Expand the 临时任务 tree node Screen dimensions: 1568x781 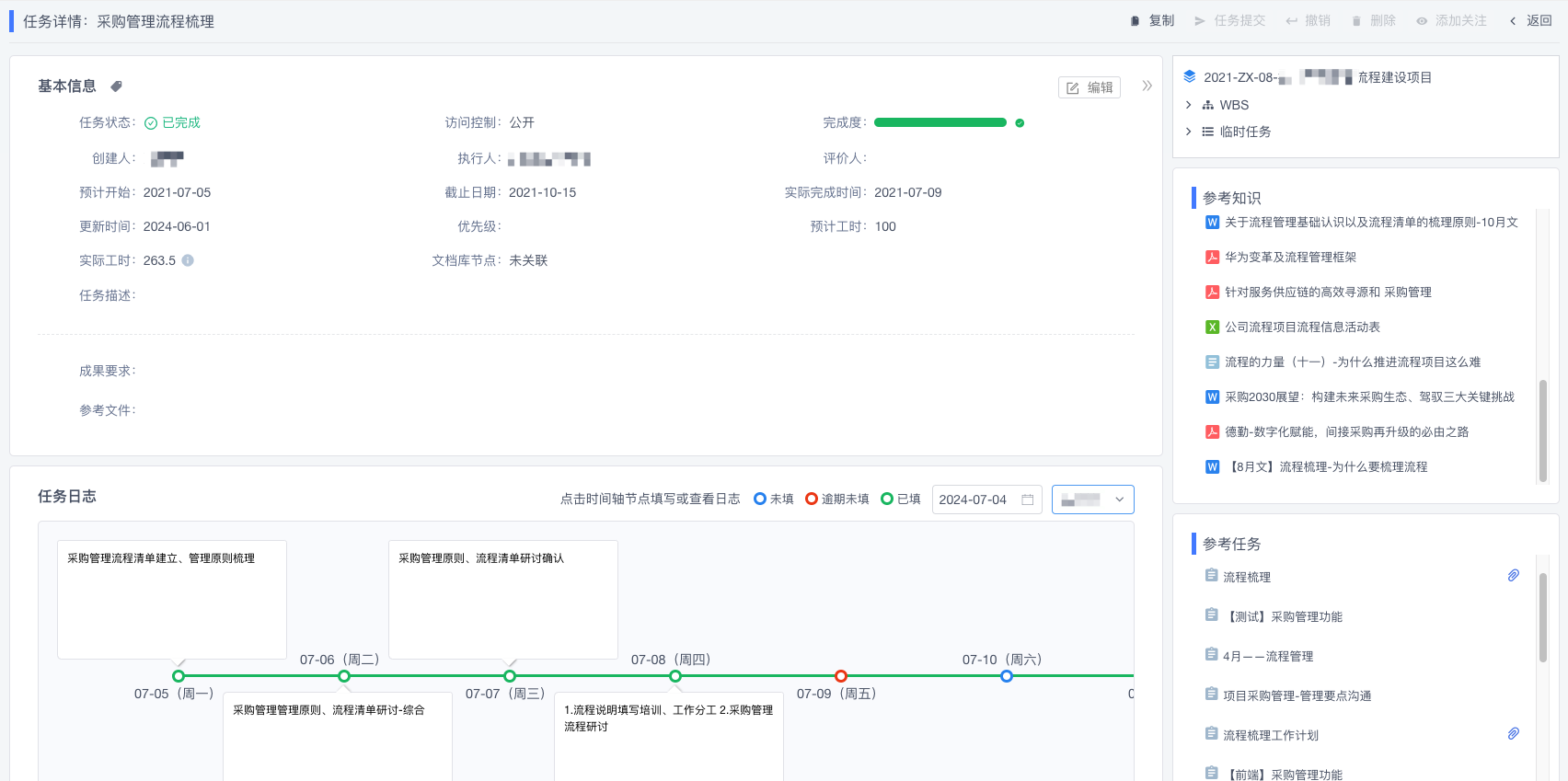tap(1188, 132)
